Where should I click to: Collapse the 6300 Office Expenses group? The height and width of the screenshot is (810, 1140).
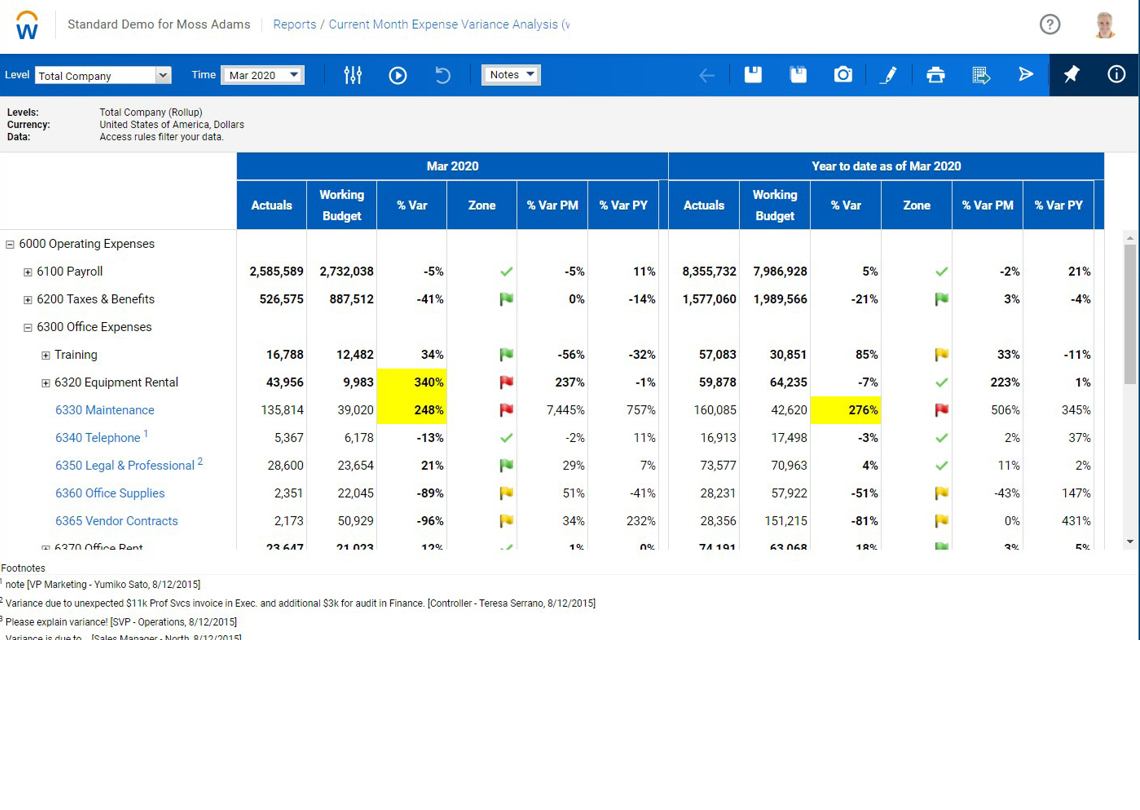click(x=28, y=327)
